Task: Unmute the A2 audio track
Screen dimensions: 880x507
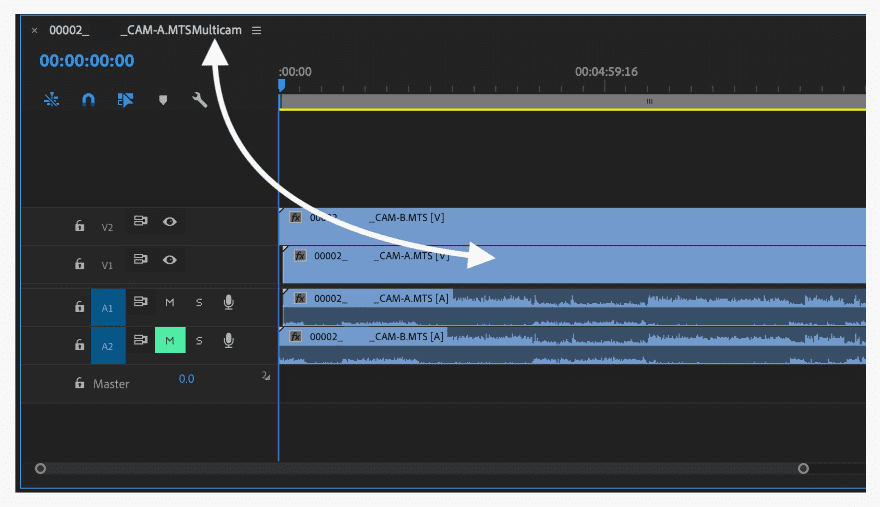Action: [x=170, y=341]
